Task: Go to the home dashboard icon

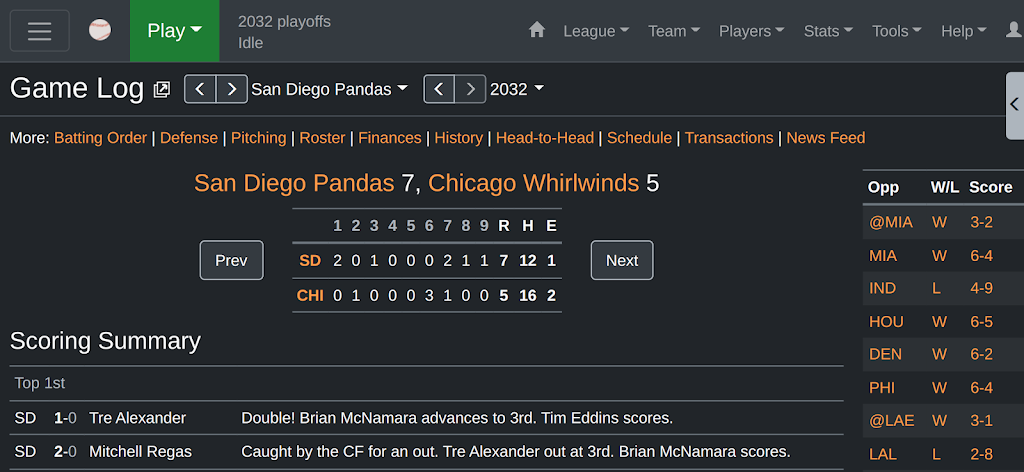Action: (537, 30)
